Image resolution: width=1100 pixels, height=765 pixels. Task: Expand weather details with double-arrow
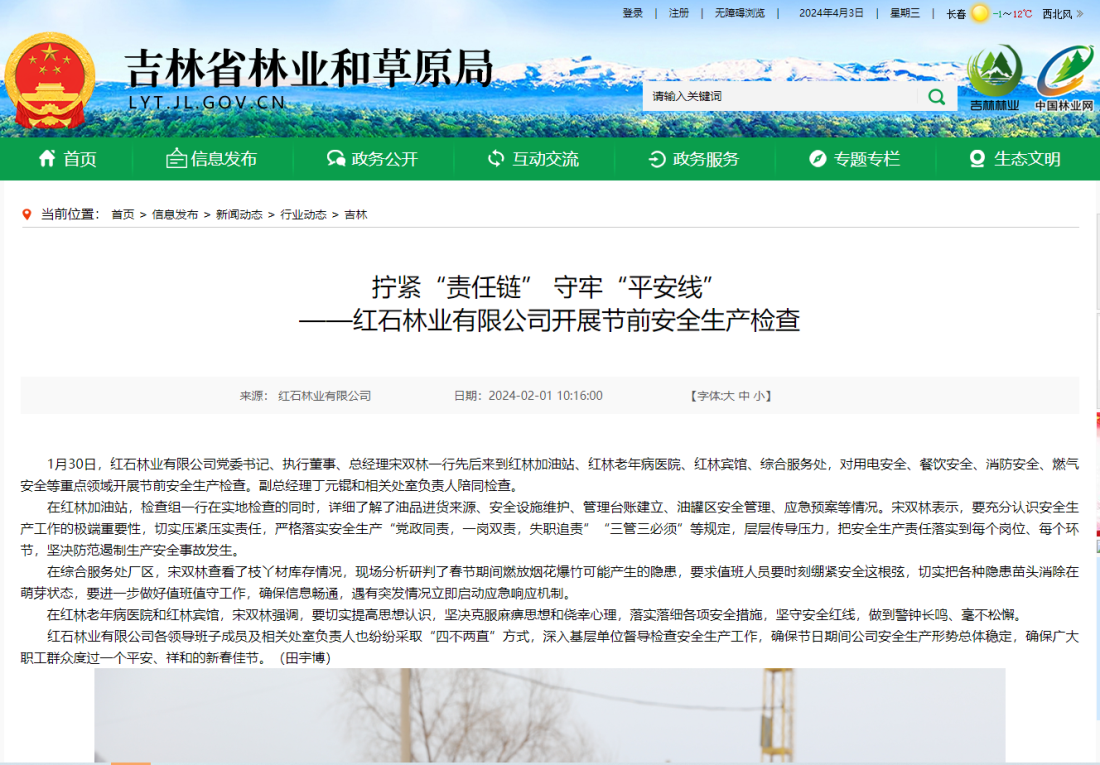[x=1080, y=14]
